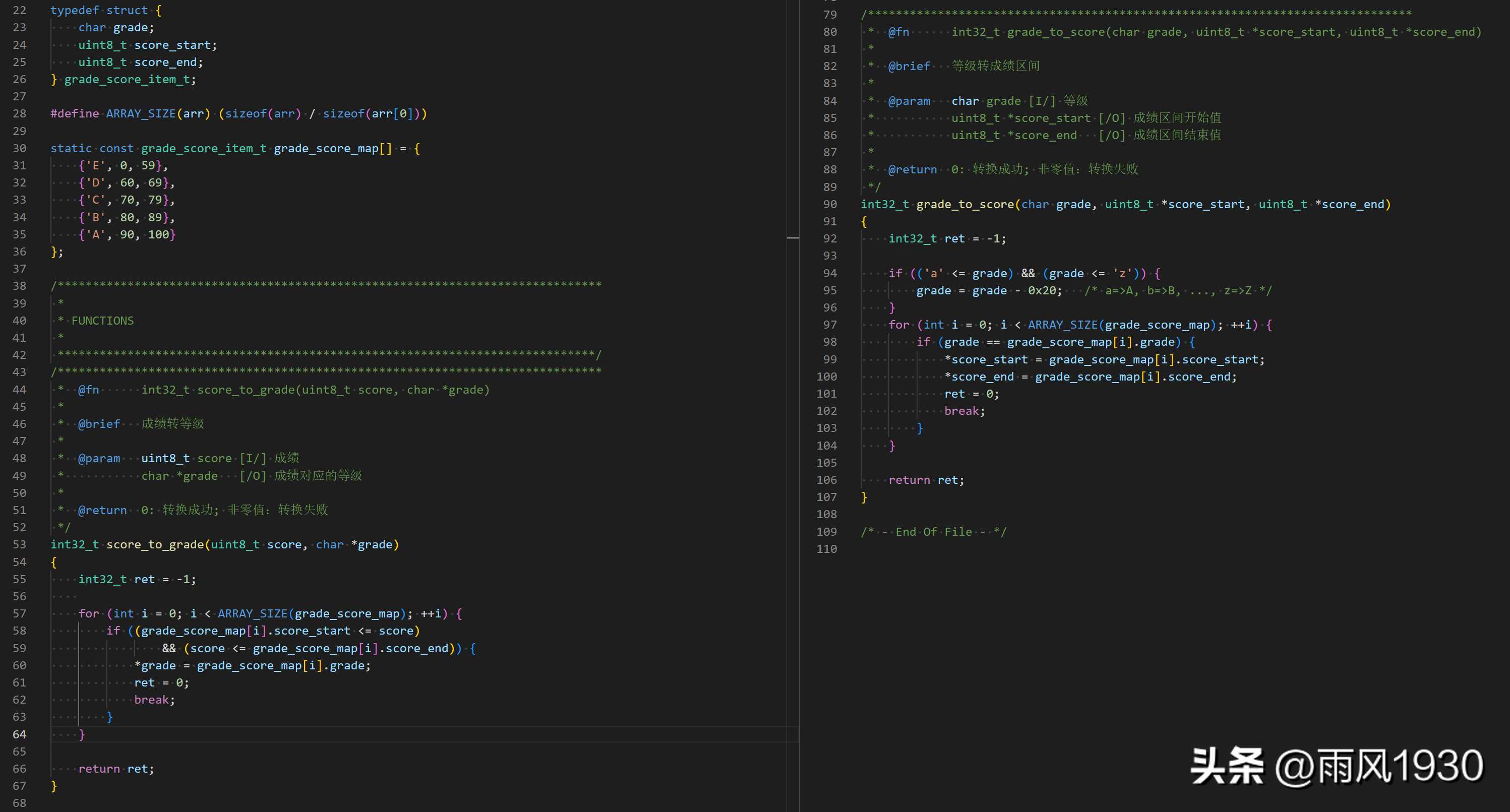Click 'int32_t ret = -1;' on line 92
The image size is (1510, 812).
(947, 238)
